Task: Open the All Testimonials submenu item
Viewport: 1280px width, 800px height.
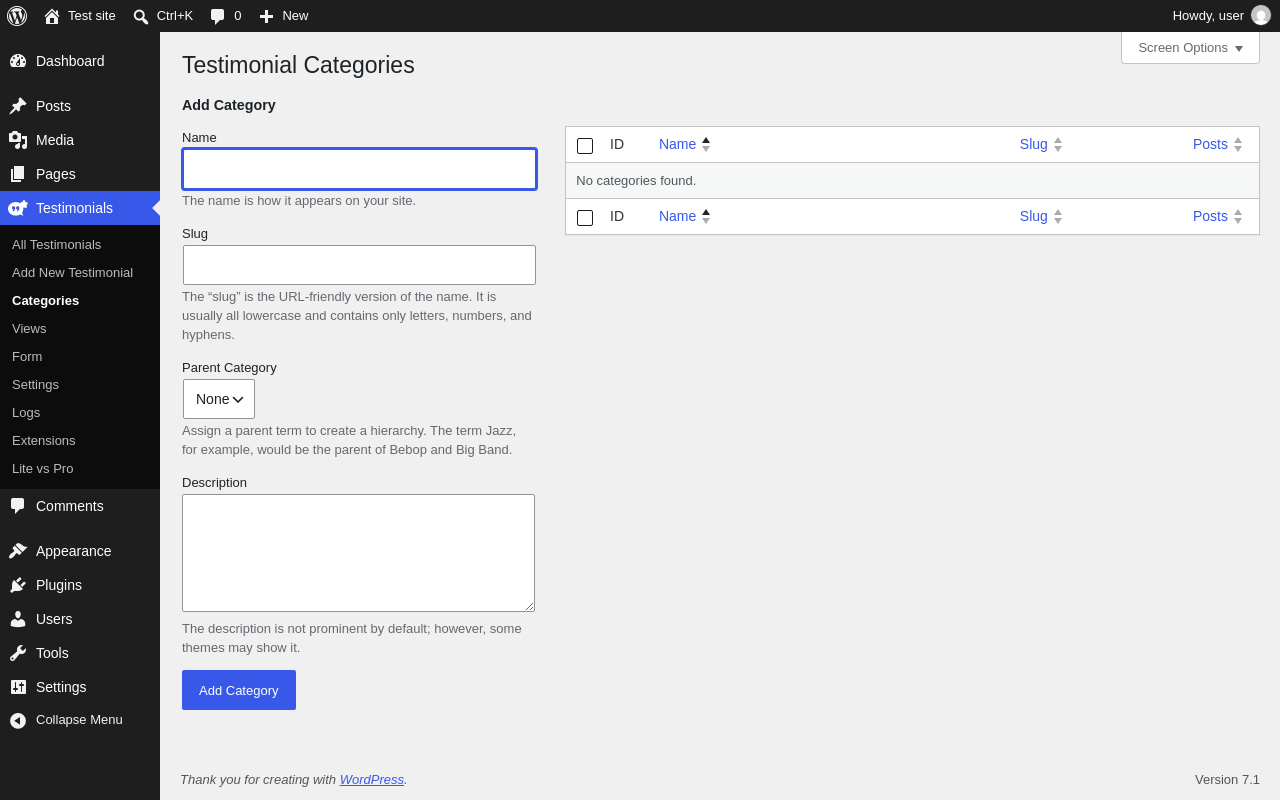Action: [56, 244]
